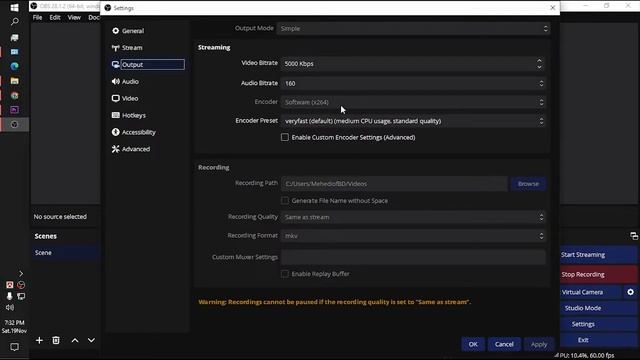Screen dimensions: 640x360
Task: Click the microphone icon in system tray
Action: pos(9,296)
